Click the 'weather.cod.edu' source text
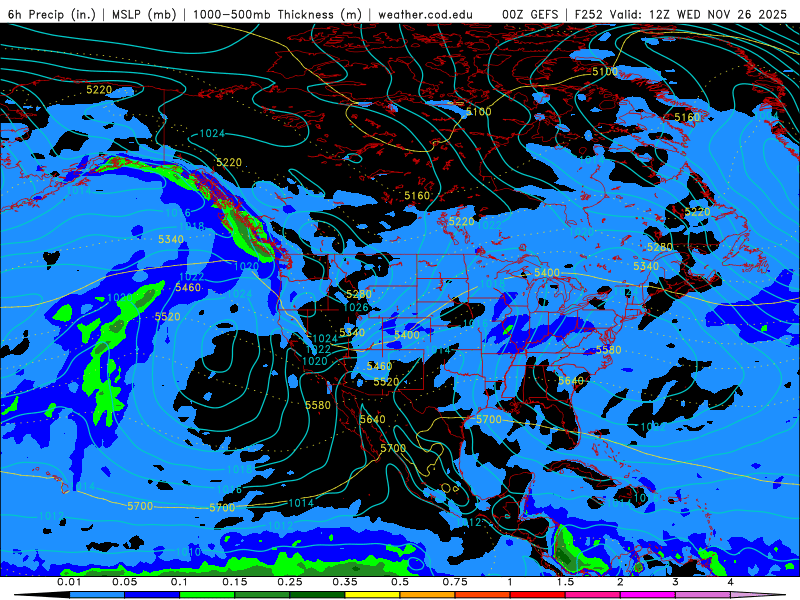800x600 pixels. (425, 14)
